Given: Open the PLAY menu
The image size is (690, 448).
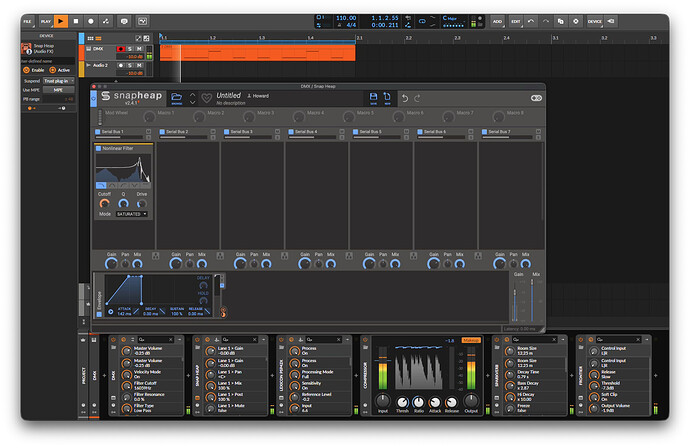Looking at the screenshot, I should [46, 21].
